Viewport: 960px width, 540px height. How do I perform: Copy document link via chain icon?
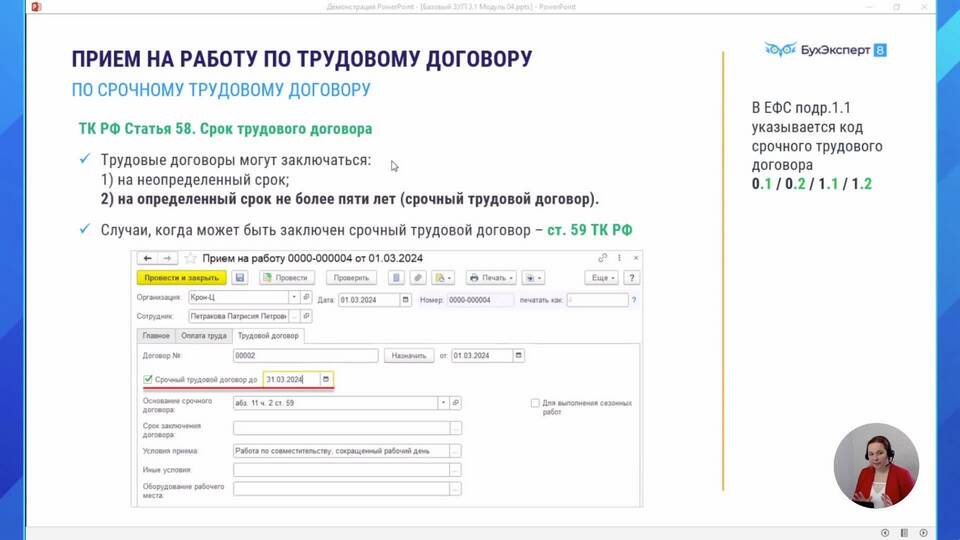point(603,258)
